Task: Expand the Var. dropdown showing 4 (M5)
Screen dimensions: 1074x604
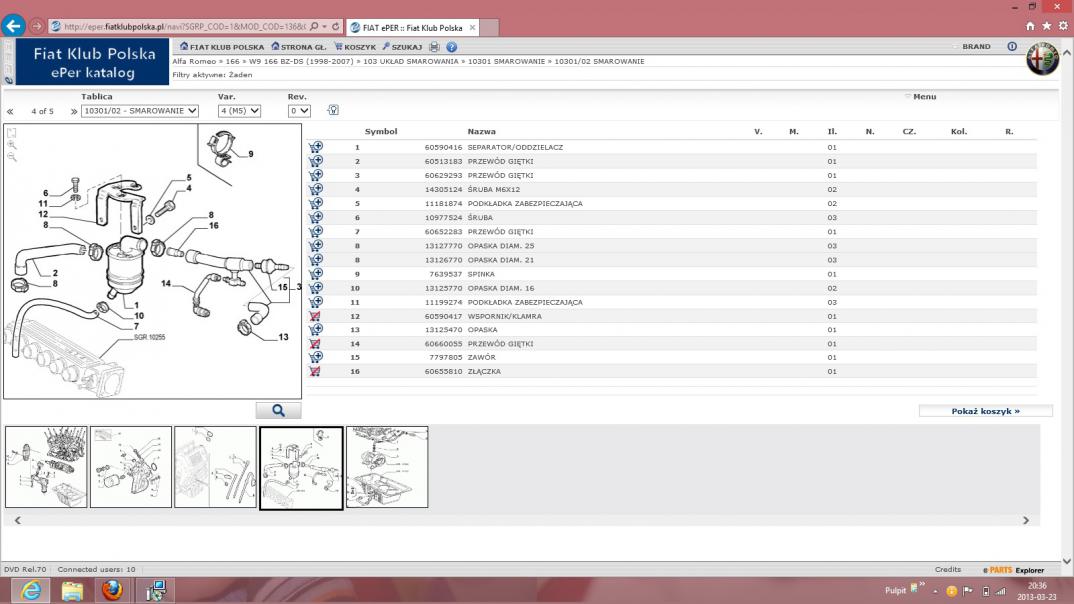Action: 239,111
